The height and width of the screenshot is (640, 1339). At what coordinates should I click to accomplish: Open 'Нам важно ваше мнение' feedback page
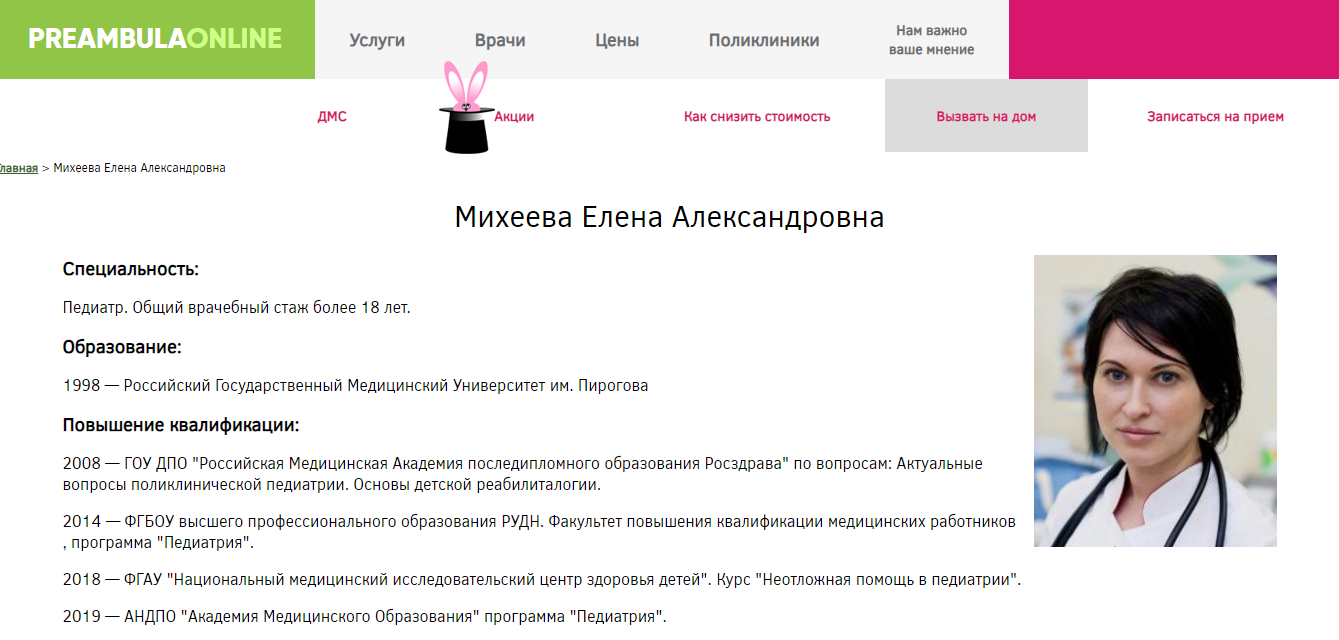pos(931,40)
